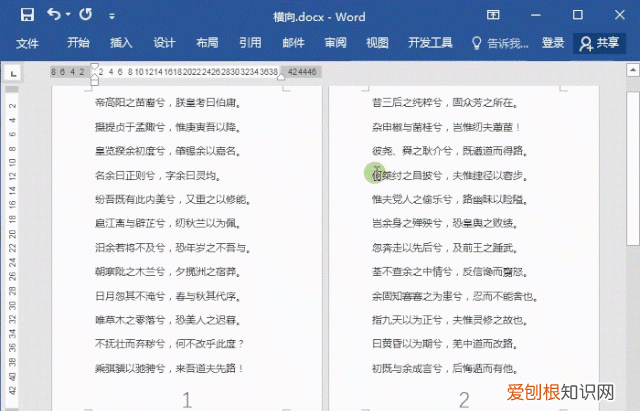Click the left indent box marker on ruler
640x411 pixels.
click(x=95, y=82)
